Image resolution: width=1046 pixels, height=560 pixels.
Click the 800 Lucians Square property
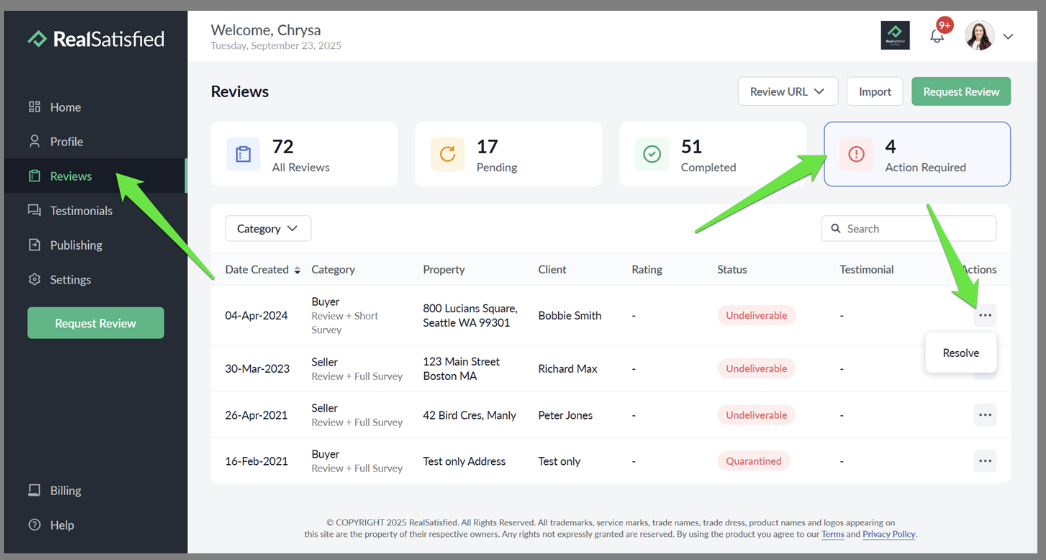[x=470, y=315]
